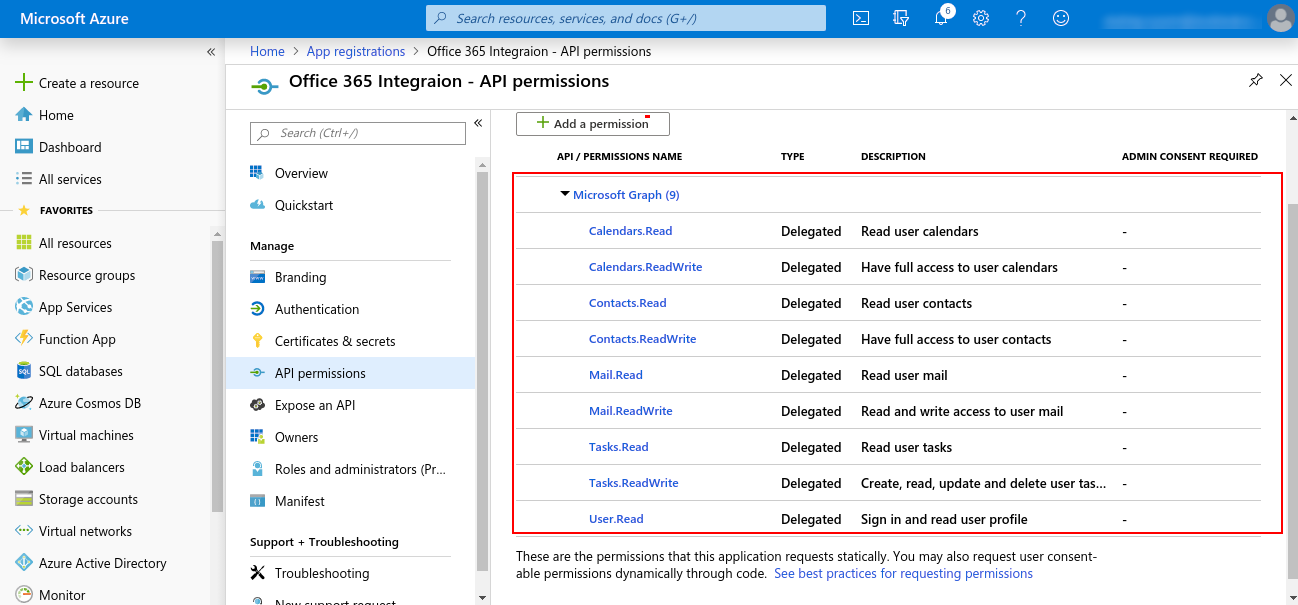1298x605 pixels.
Task: Open the Calendars.ReadWrite permission link
Action: click(645, 267)
